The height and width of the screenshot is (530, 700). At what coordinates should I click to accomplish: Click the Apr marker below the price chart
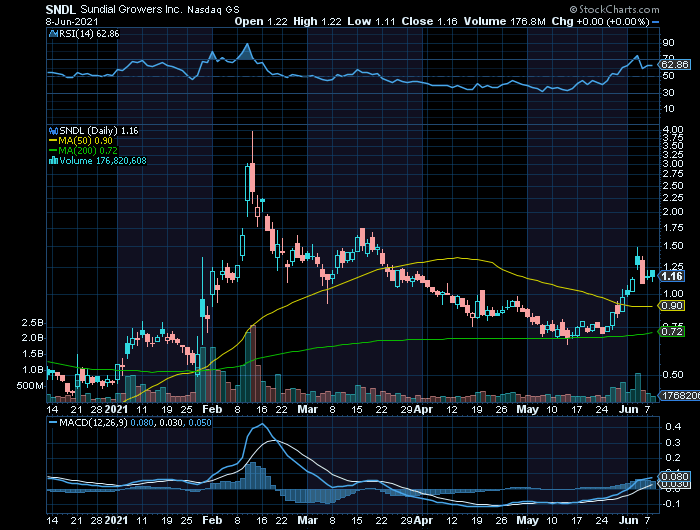[423, 409]
